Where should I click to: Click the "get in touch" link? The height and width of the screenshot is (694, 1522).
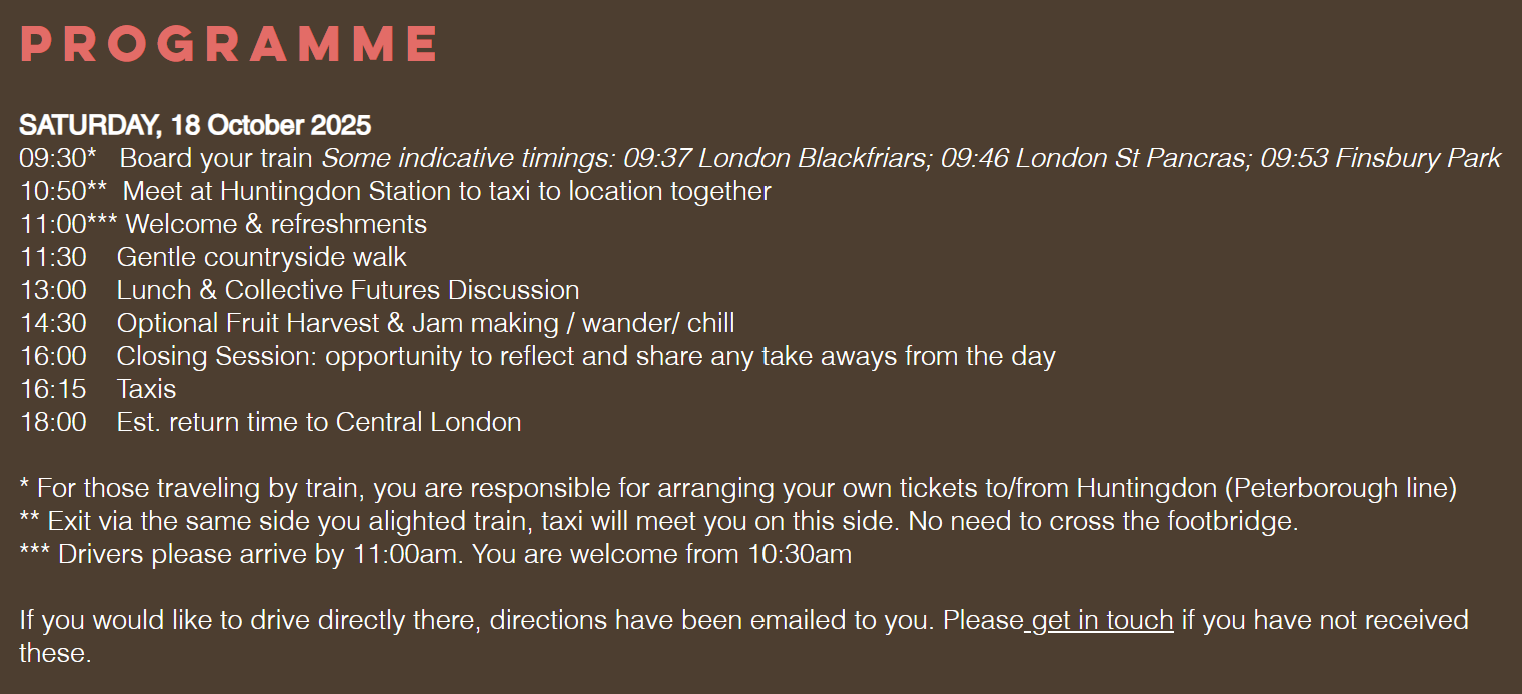click(1102, 621)
